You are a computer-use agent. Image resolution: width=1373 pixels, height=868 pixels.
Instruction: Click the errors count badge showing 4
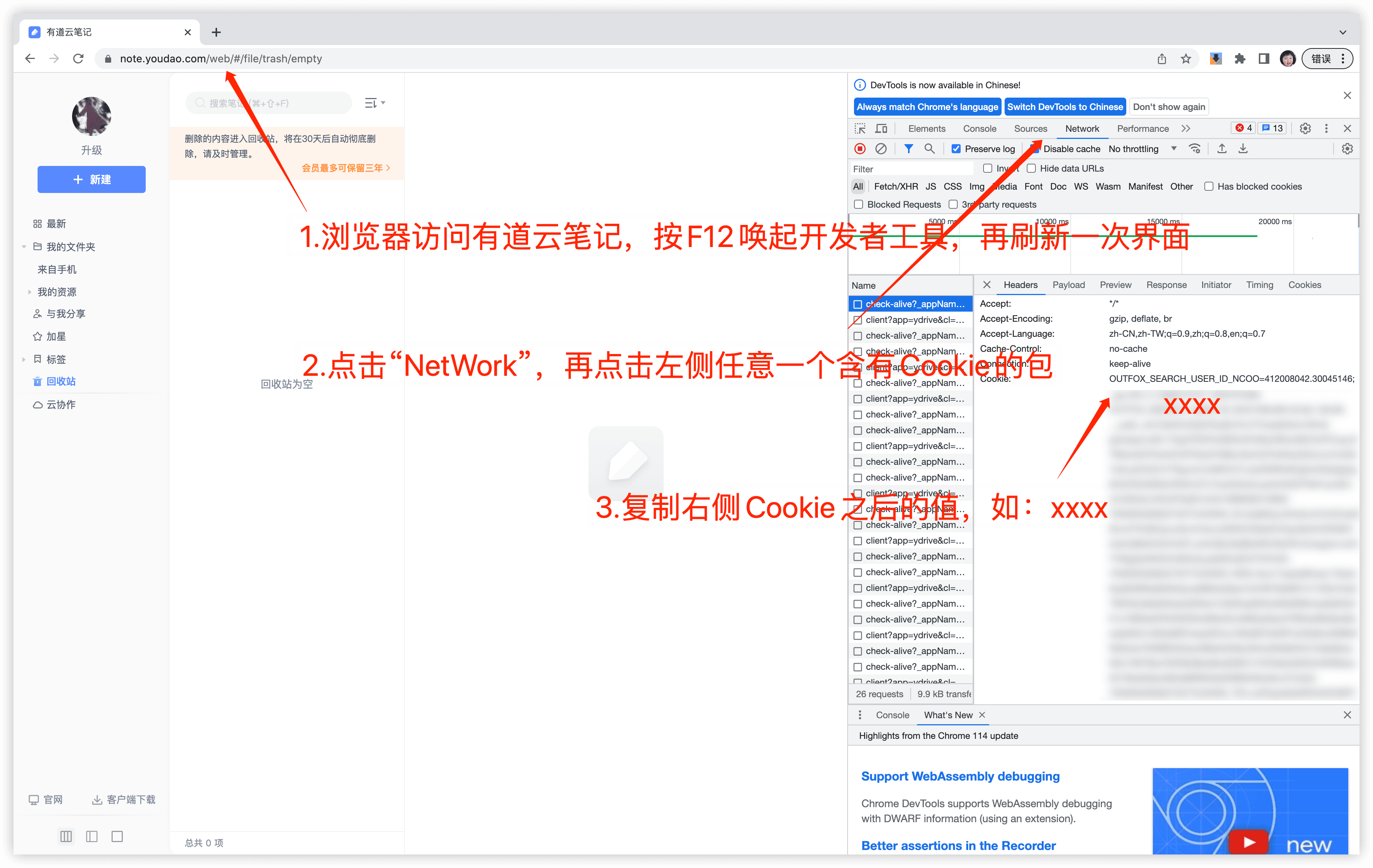click(1243, 129)
